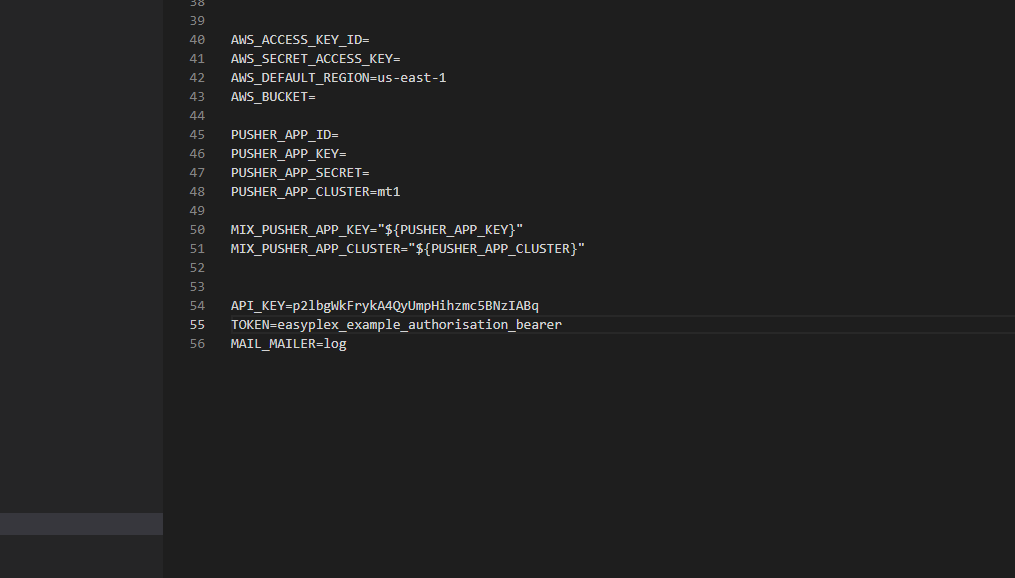Click line number 40 in gutter
The image size is (1015, 578).
(x=196, y=40)
